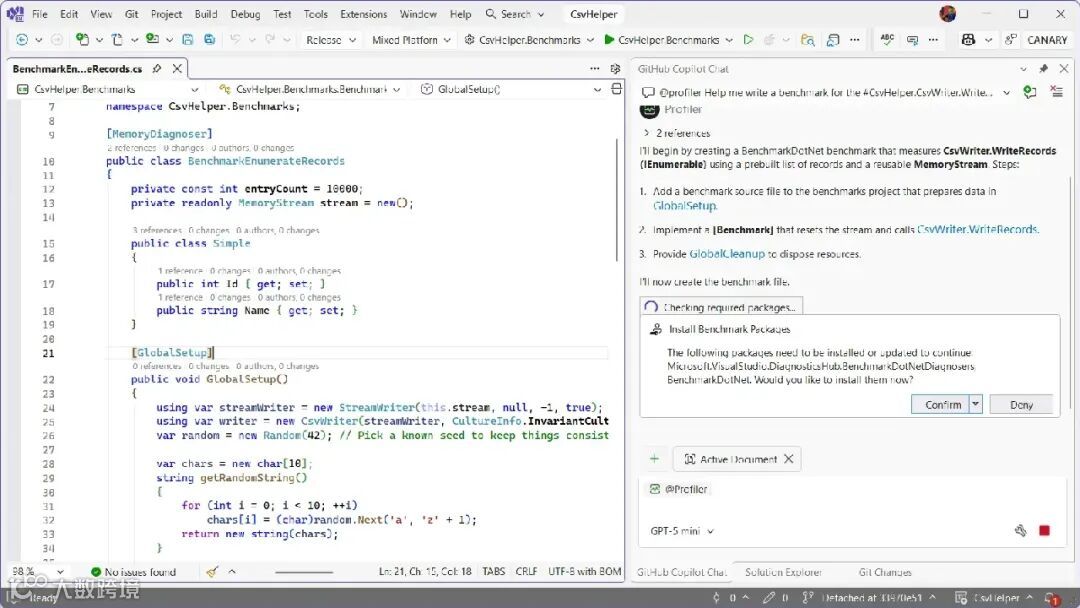Click the CsvHelper repository status bar item
The width and height of the screenshot is (1080, 608).
point(995,598)
